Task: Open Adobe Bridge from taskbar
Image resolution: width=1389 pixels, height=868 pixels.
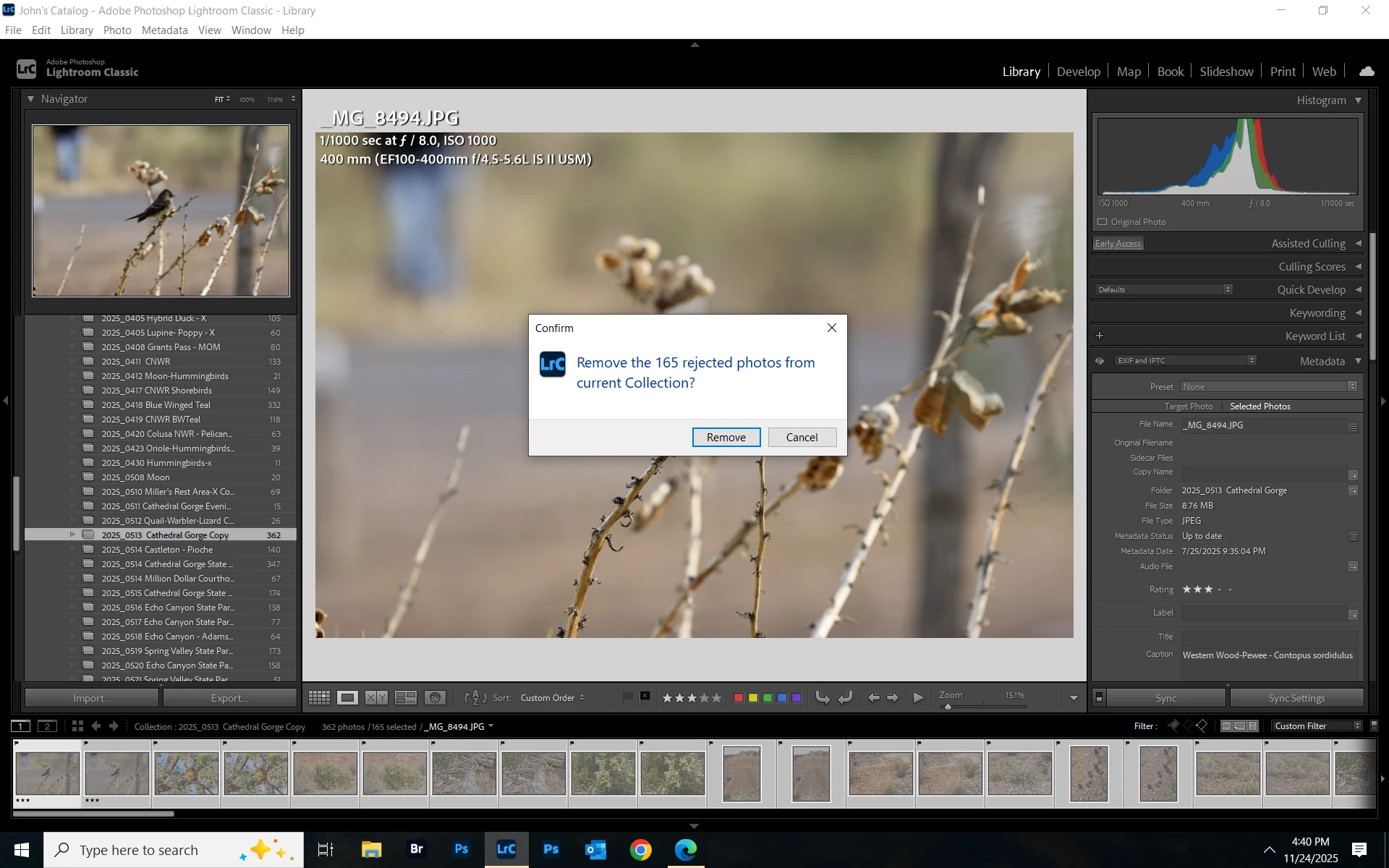Action: (417, 850)
